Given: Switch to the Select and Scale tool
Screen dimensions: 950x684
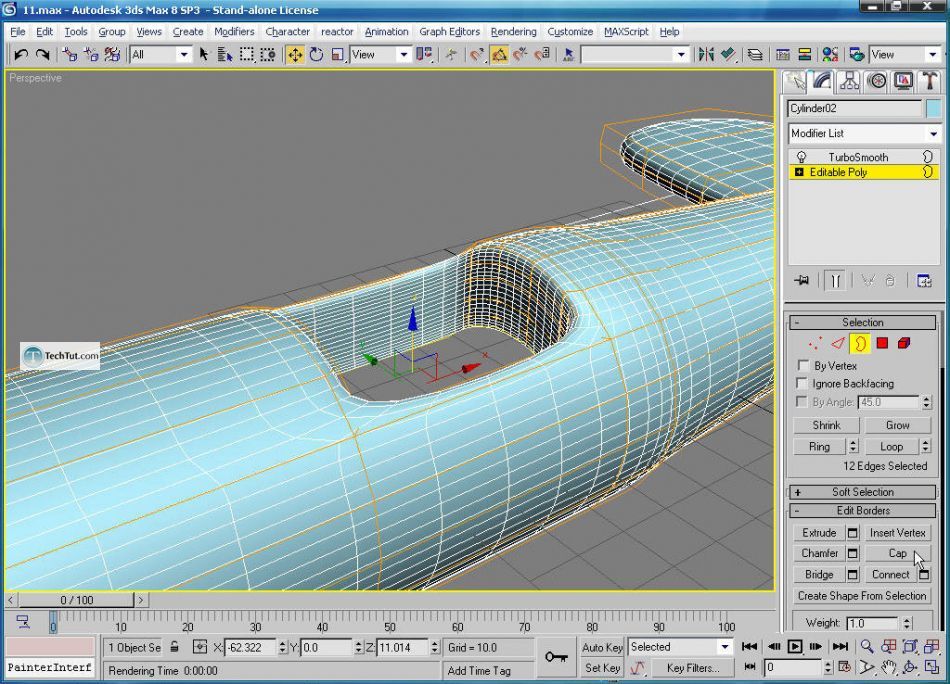Looking at the screenshot, I should tap(337, 55).
